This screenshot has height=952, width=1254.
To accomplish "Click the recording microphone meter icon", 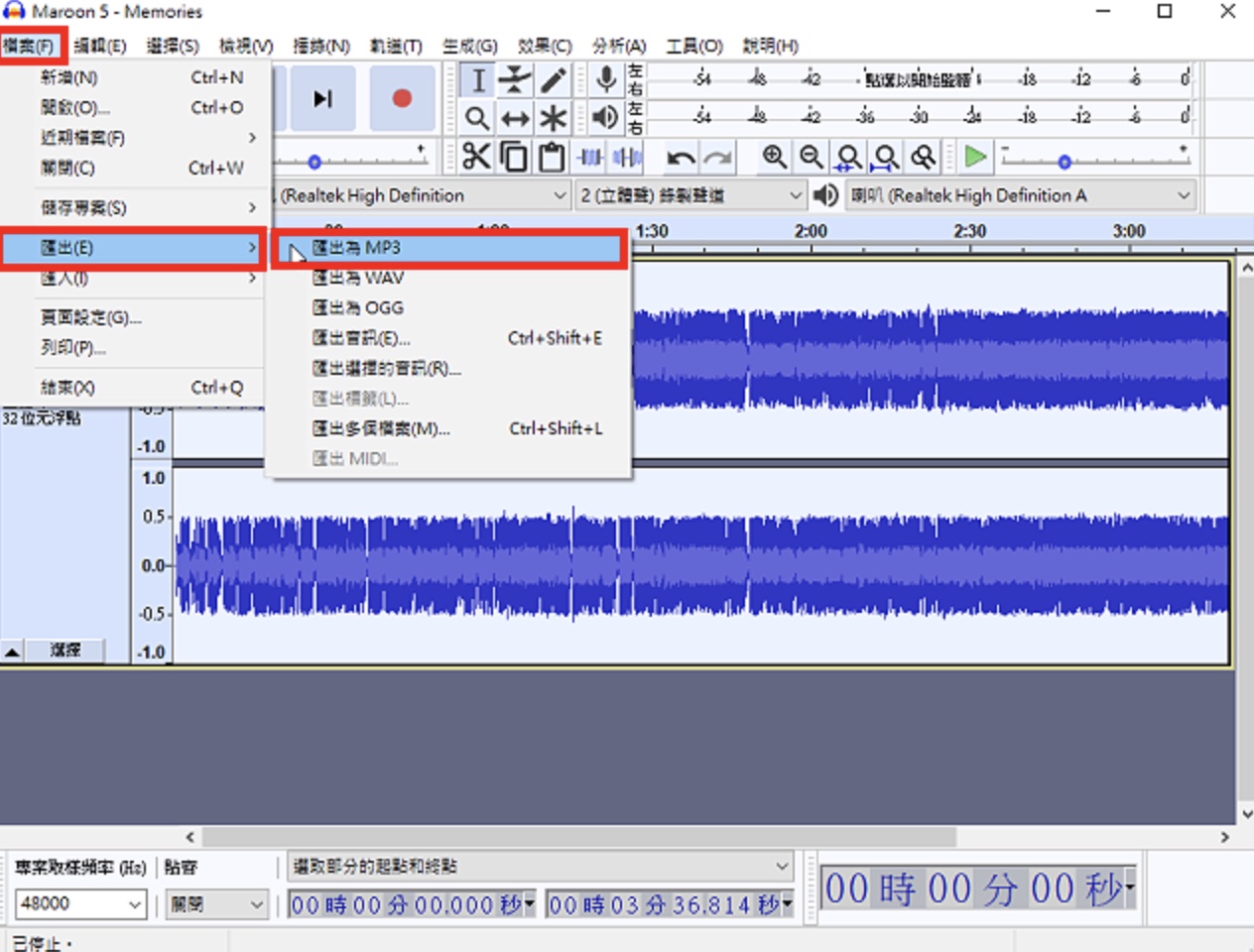I will click(605, 79).
